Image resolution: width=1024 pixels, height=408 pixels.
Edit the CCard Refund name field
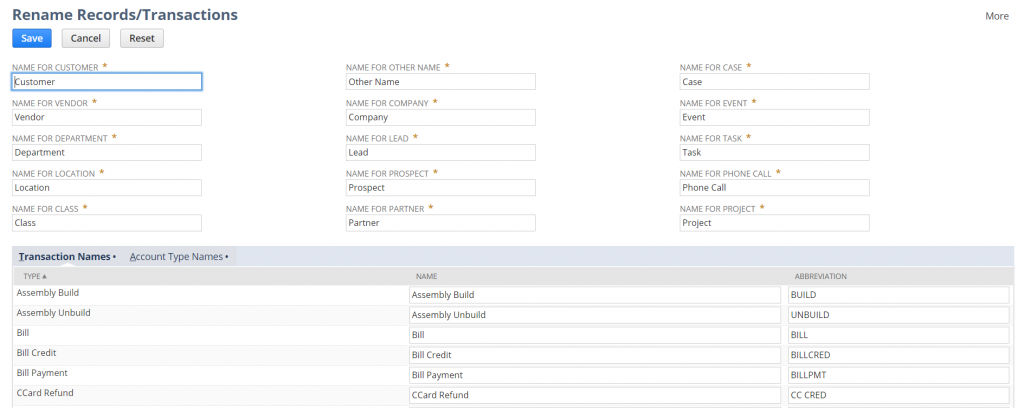[x=595, y=395]
